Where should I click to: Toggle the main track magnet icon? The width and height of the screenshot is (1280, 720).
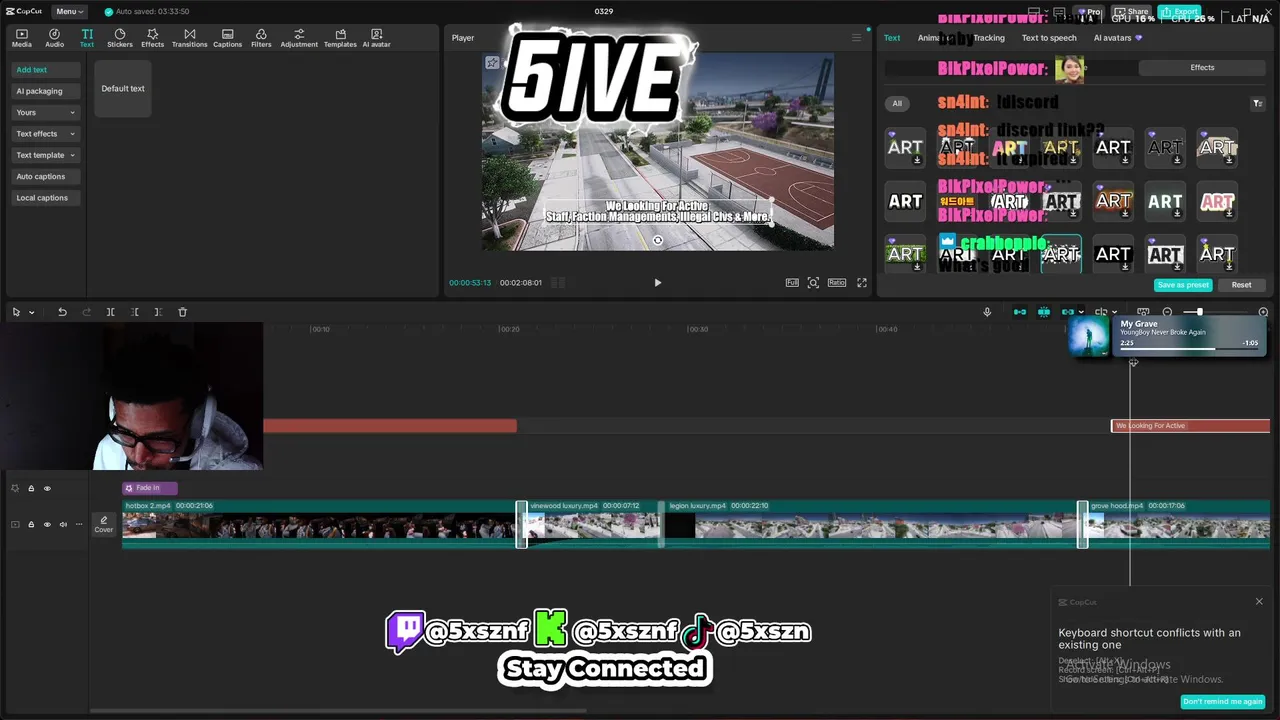click(1019, 312)
